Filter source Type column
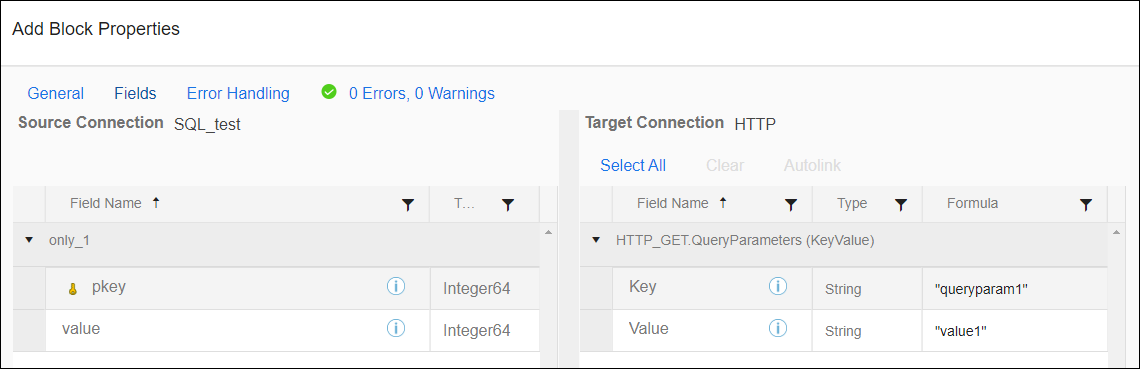The width and height of the screenshot is (1140, 369). tap(508, 206)
